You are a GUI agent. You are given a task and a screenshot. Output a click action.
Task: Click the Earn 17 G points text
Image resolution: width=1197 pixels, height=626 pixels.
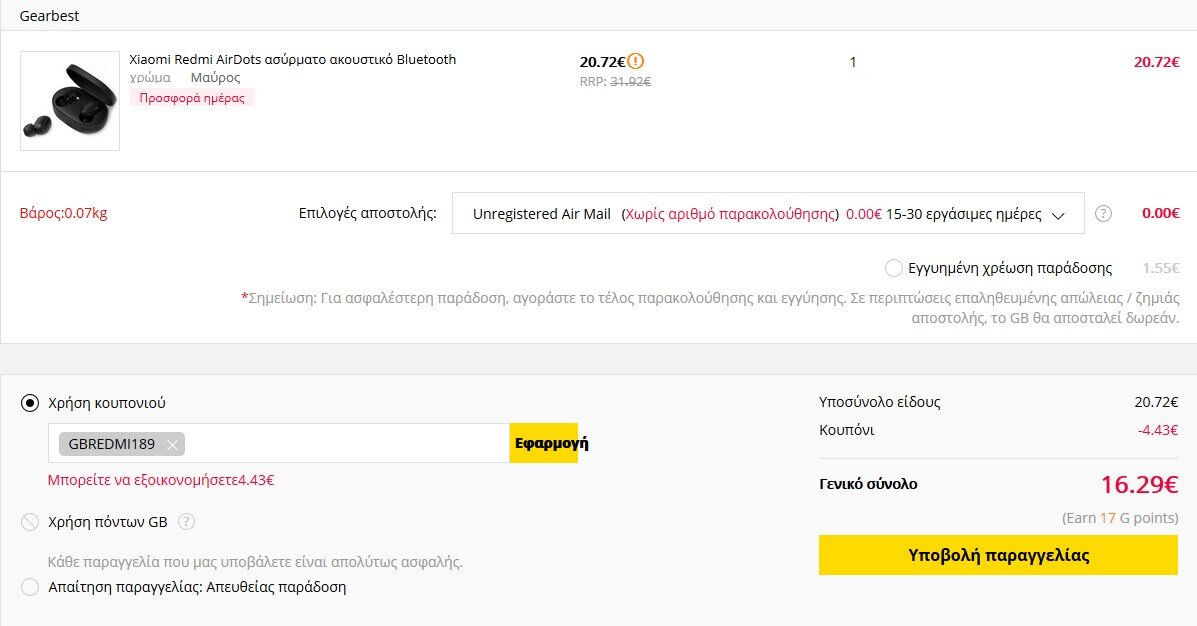1119,518
